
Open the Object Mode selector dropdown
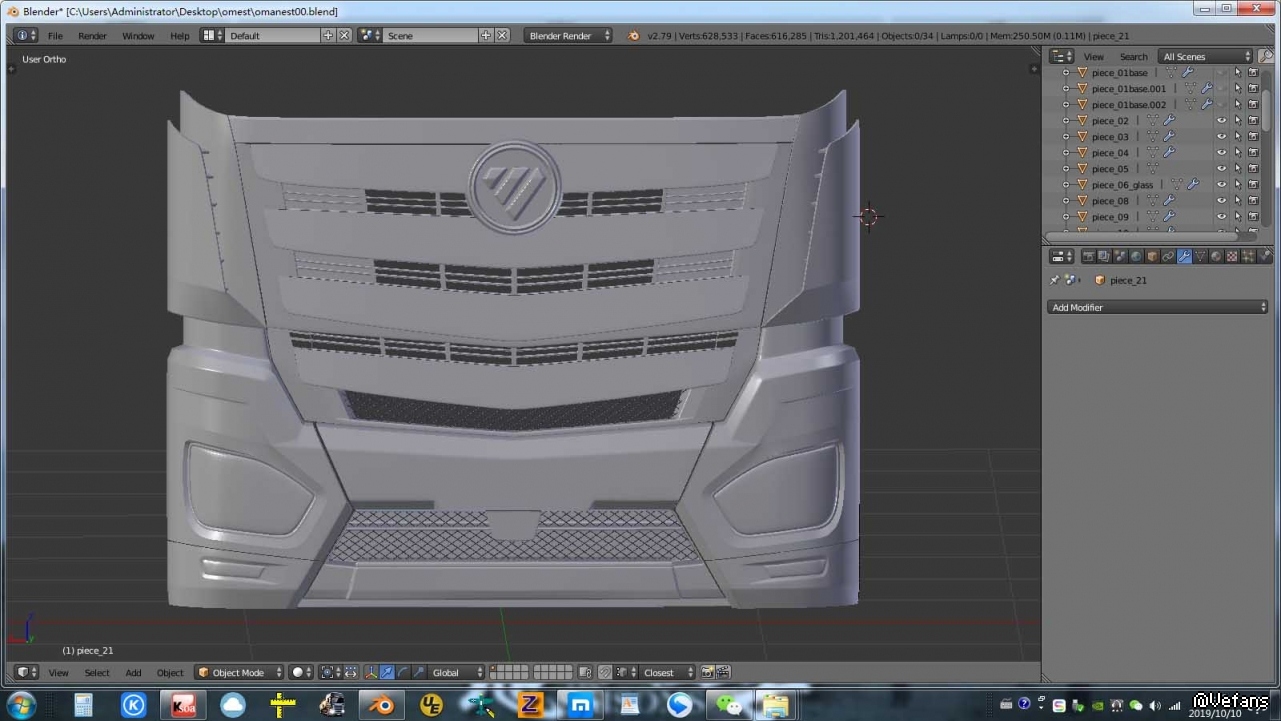click(x=240, y=673)
